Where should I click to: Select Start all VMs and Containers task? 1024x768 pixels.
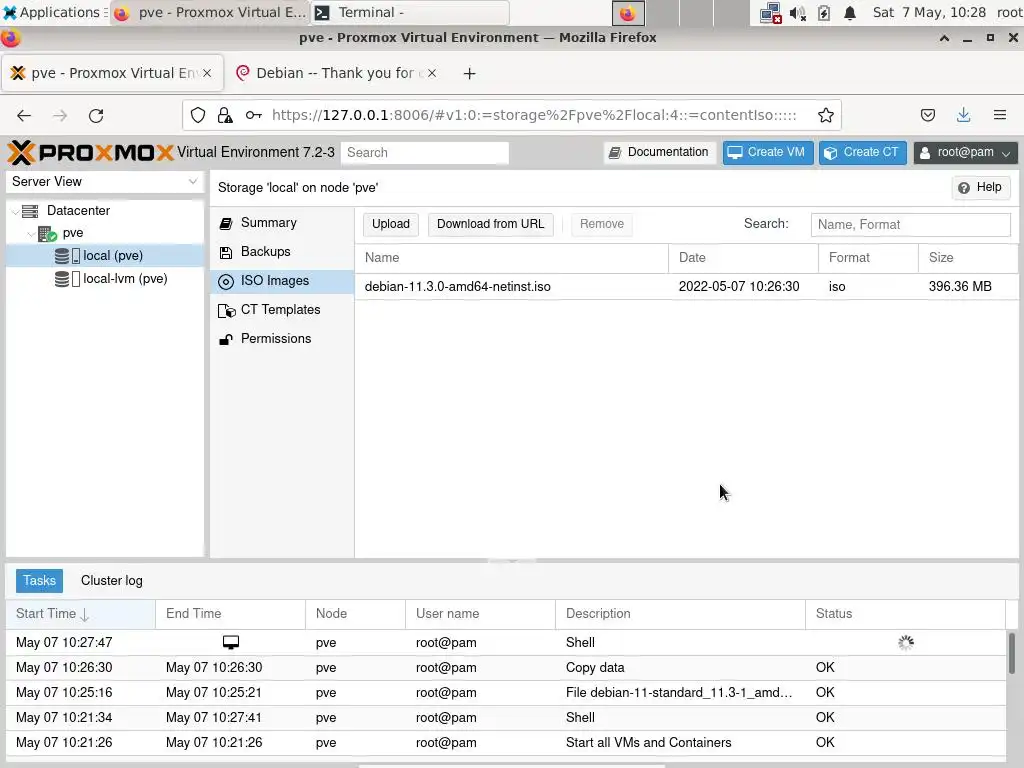pos(506,743)
